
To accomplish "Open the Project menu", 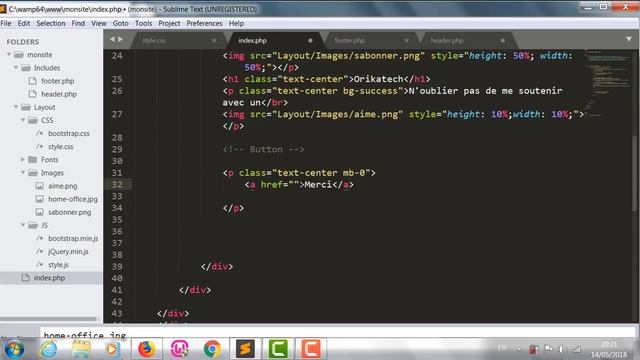I will [169, 23].
